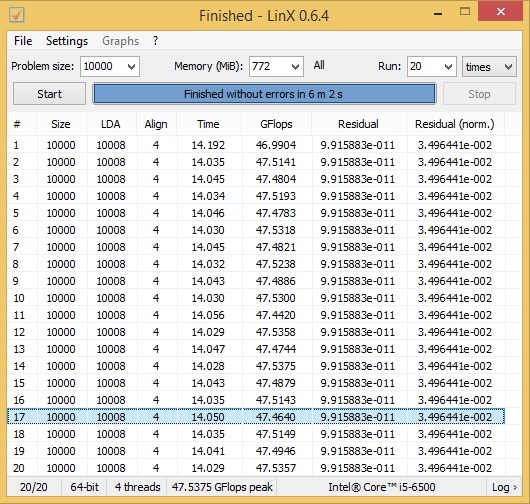Select the GFlops value 47.5149
The image size is (530, 504).
[276, 434]
